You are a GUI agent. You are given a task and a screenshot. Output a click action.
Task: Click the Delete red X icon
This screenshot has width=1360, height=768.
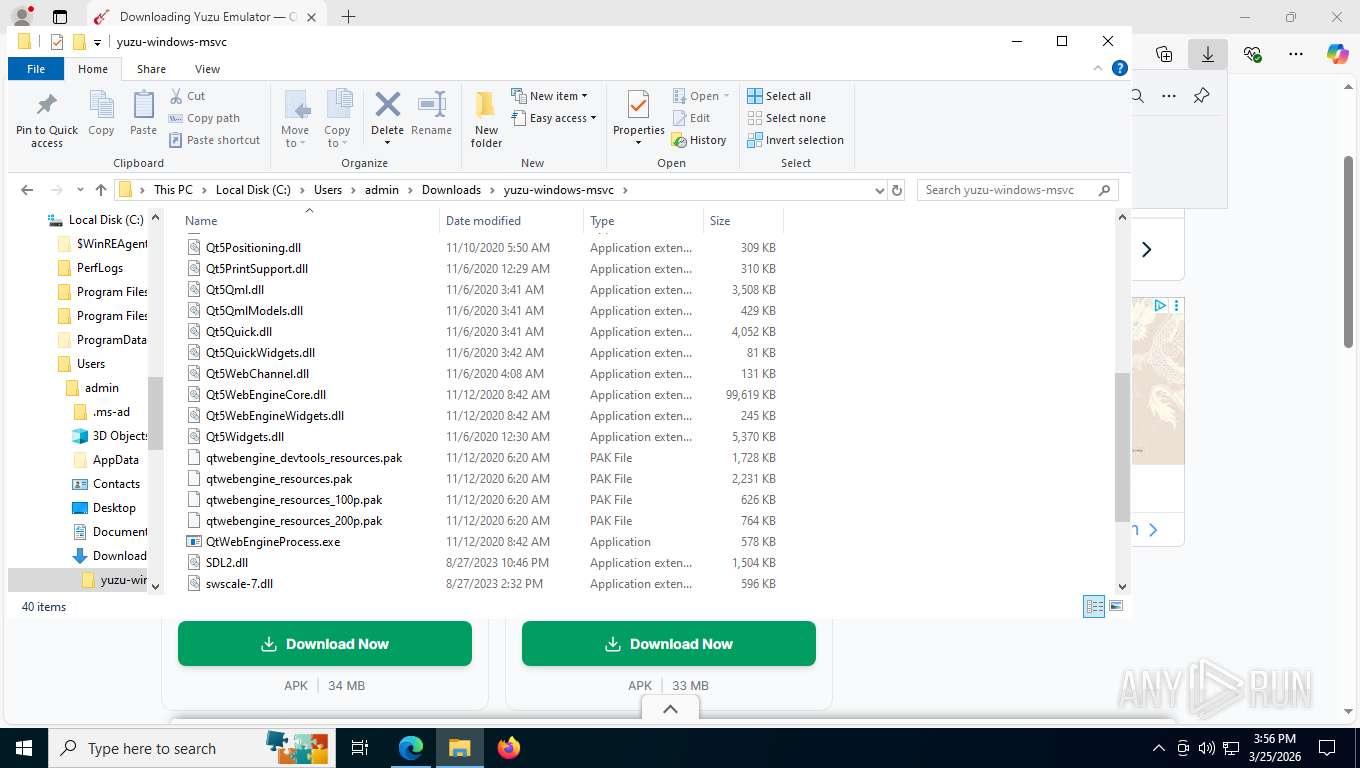pyautogui.click(x=387, y=105)
